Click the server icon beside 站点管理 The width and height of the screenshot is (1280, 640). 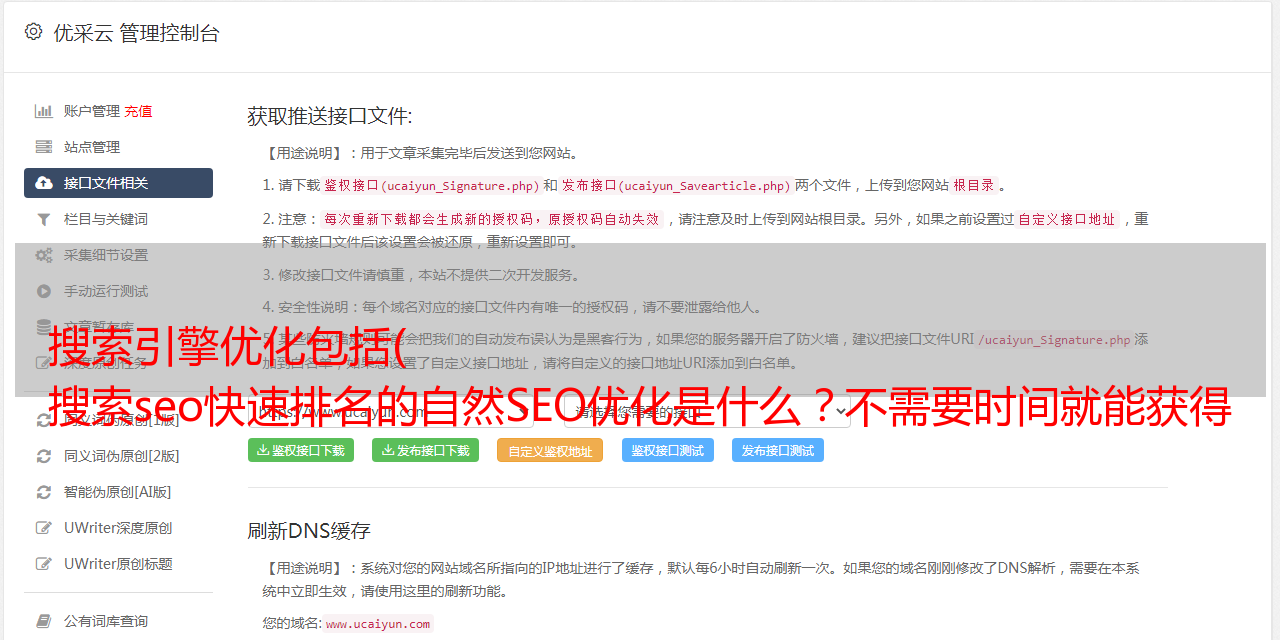(x=44, y=147)
